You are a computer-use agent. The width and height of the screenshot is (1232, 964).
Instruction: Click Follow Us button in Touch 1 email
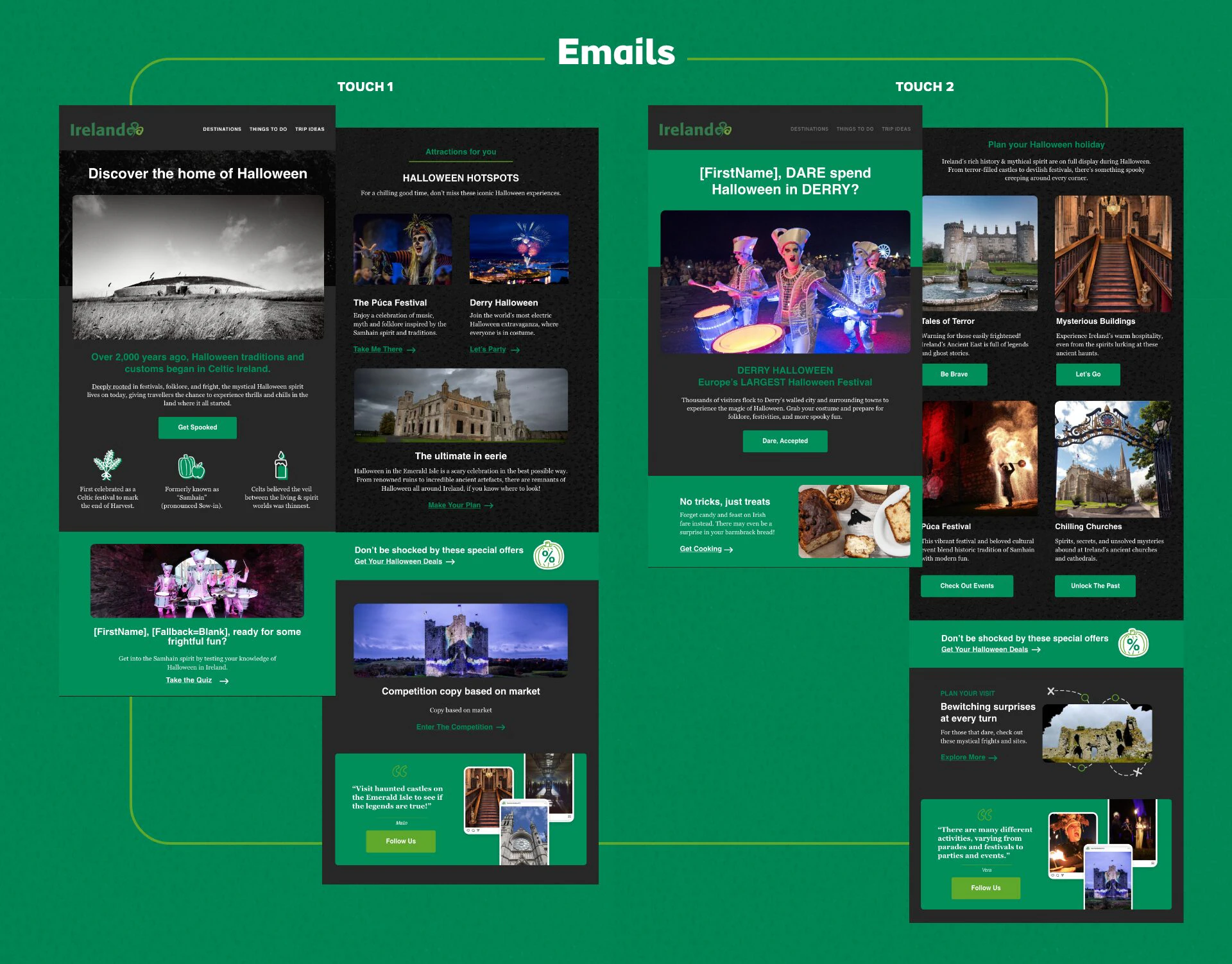(x=401, y=841)
